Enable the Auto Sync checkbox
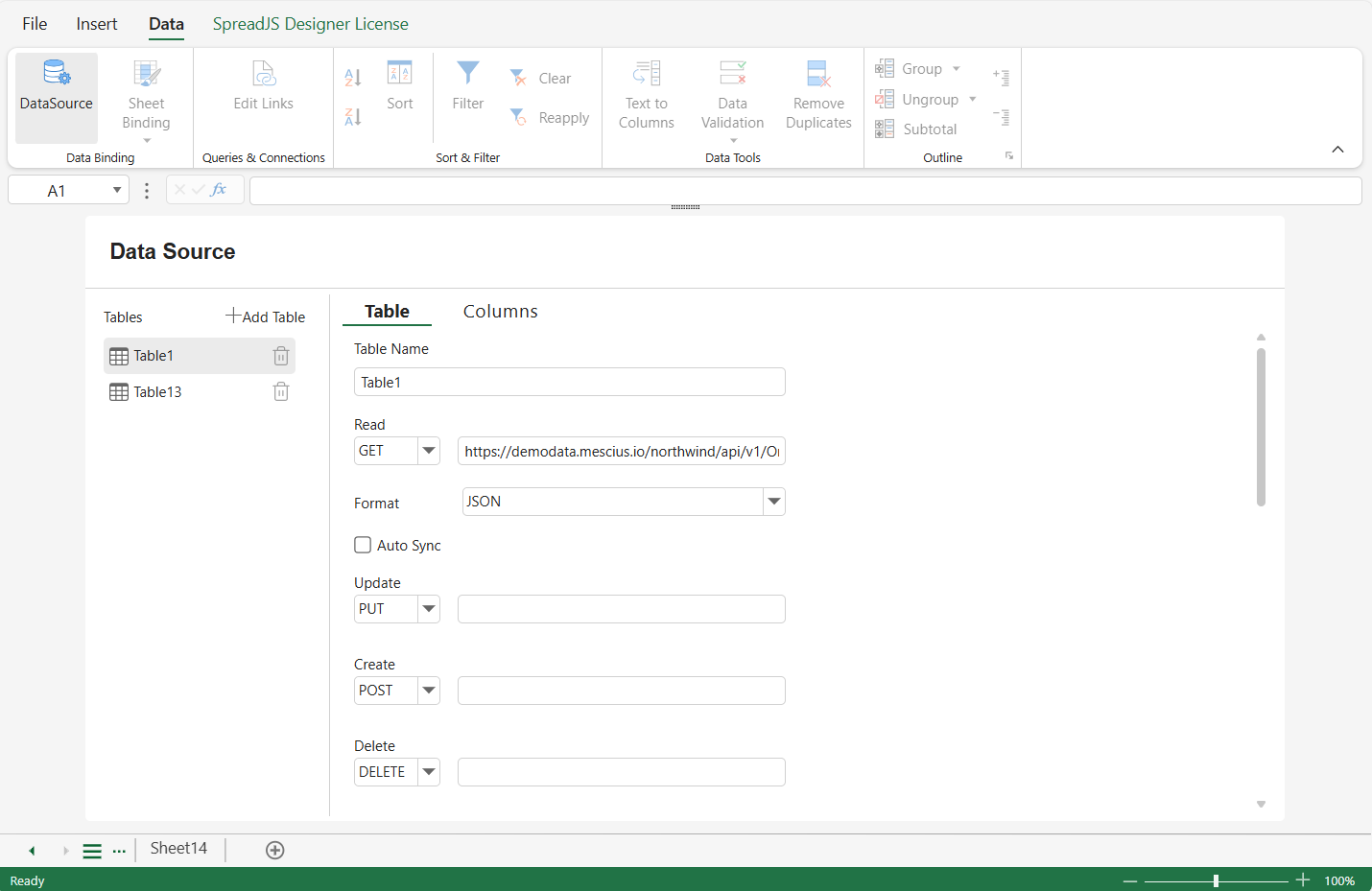 click(x=363, y=545)
